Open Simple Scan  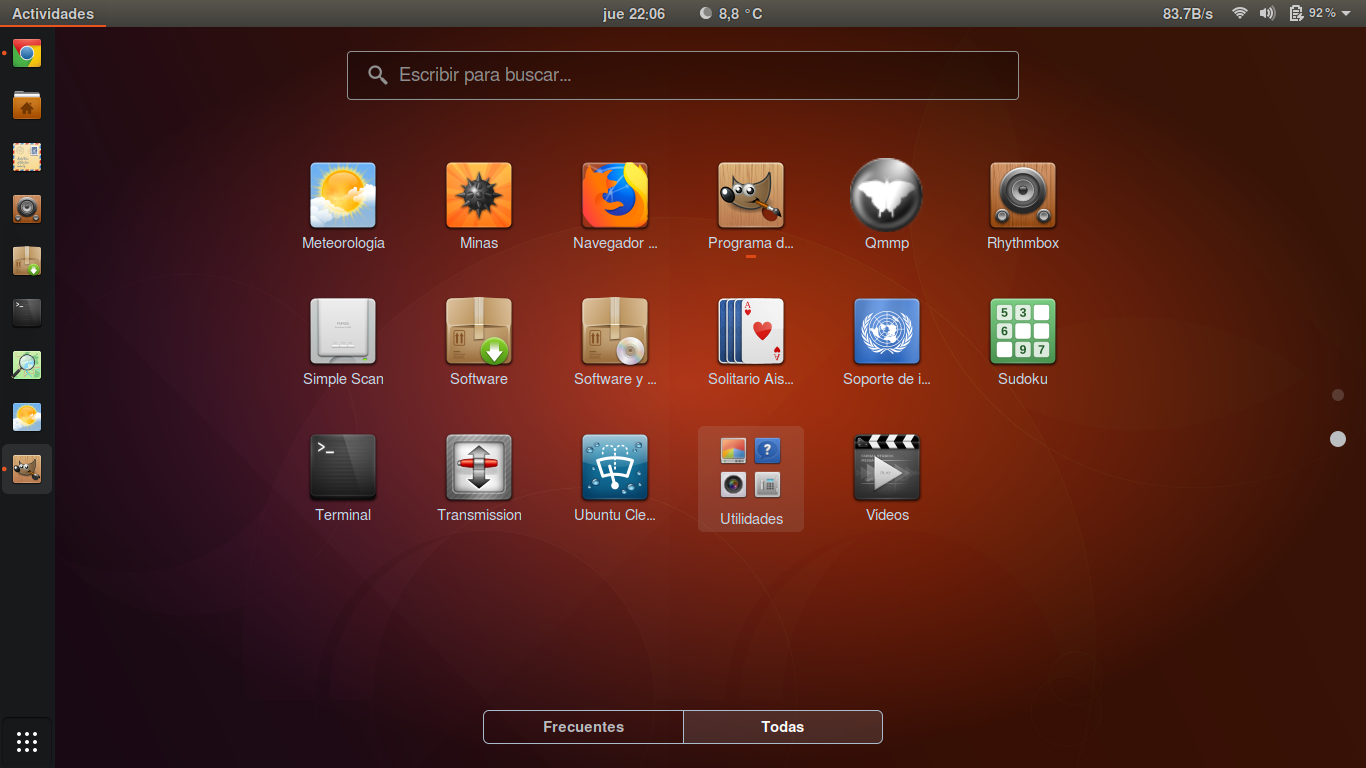click(343, 331)
